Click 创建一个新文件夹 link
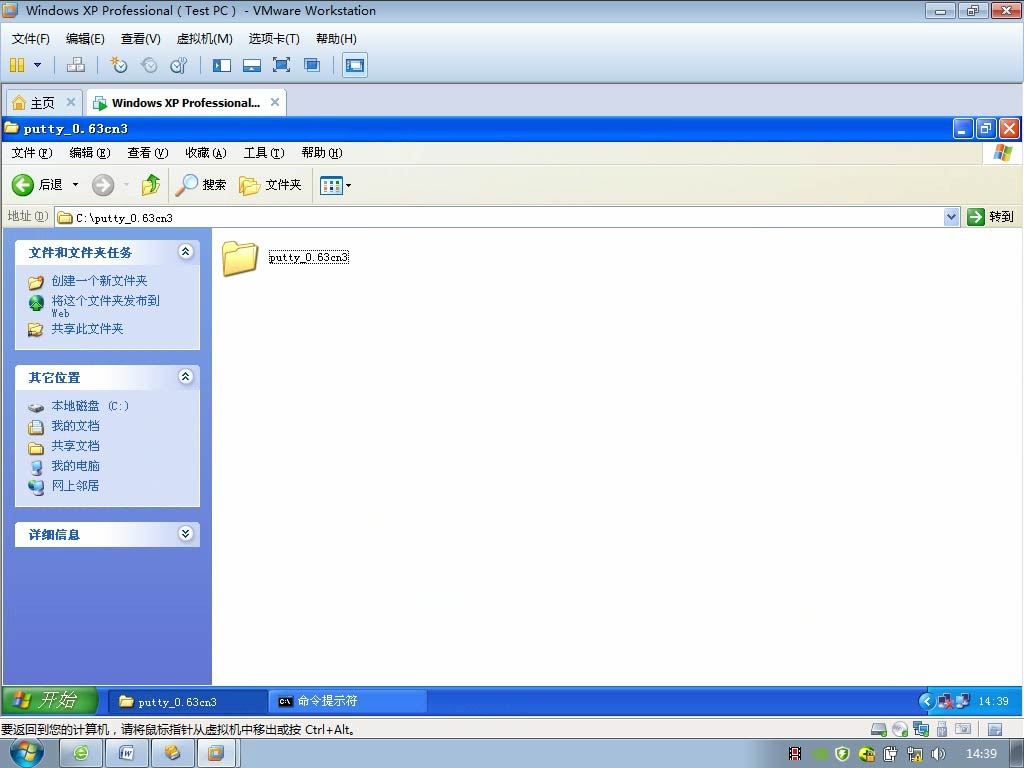The height and width of the screenshot is (768, 1024). point(99,281)
